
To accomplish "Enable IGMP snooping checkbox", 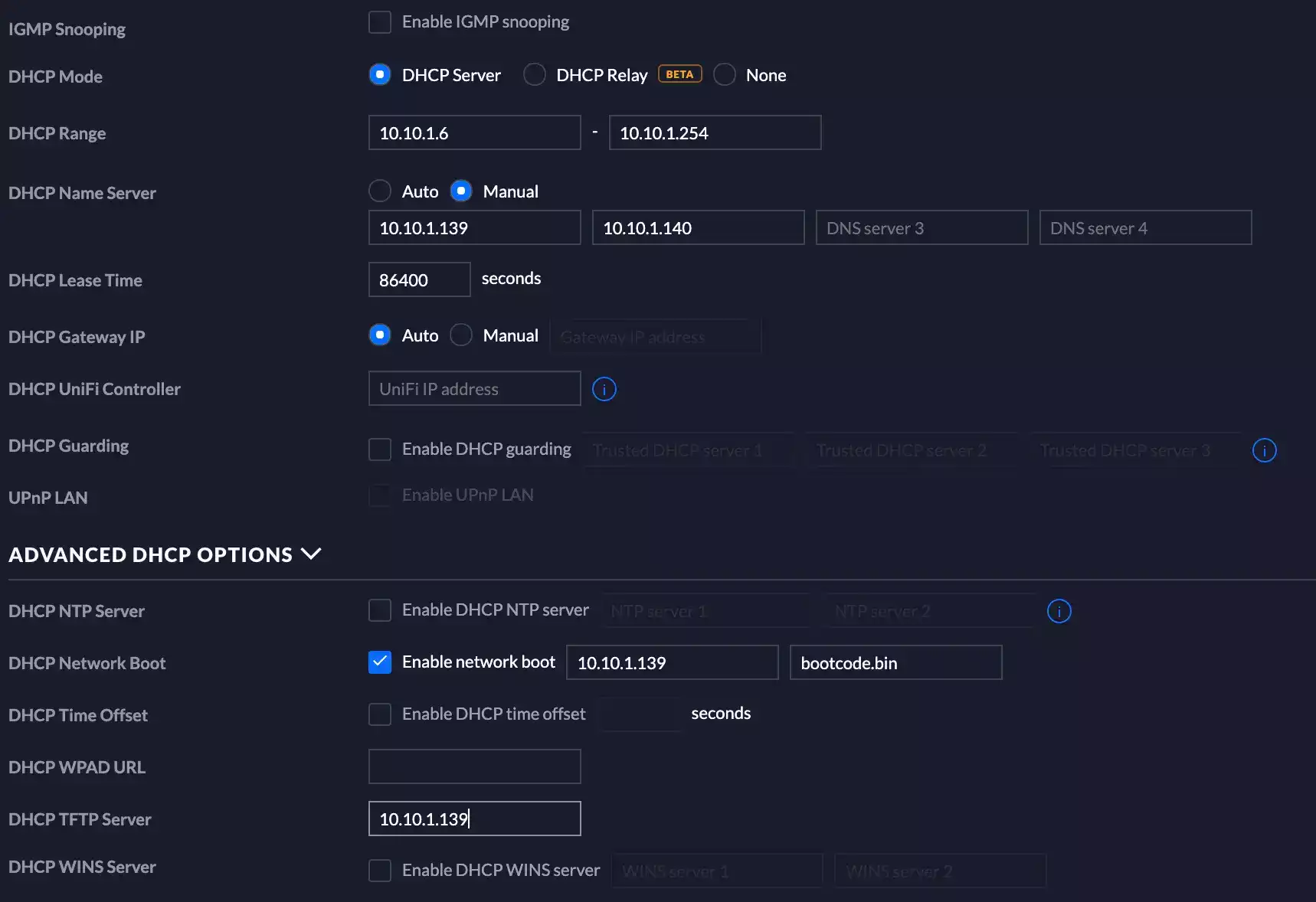I will [x=380, y=22].
